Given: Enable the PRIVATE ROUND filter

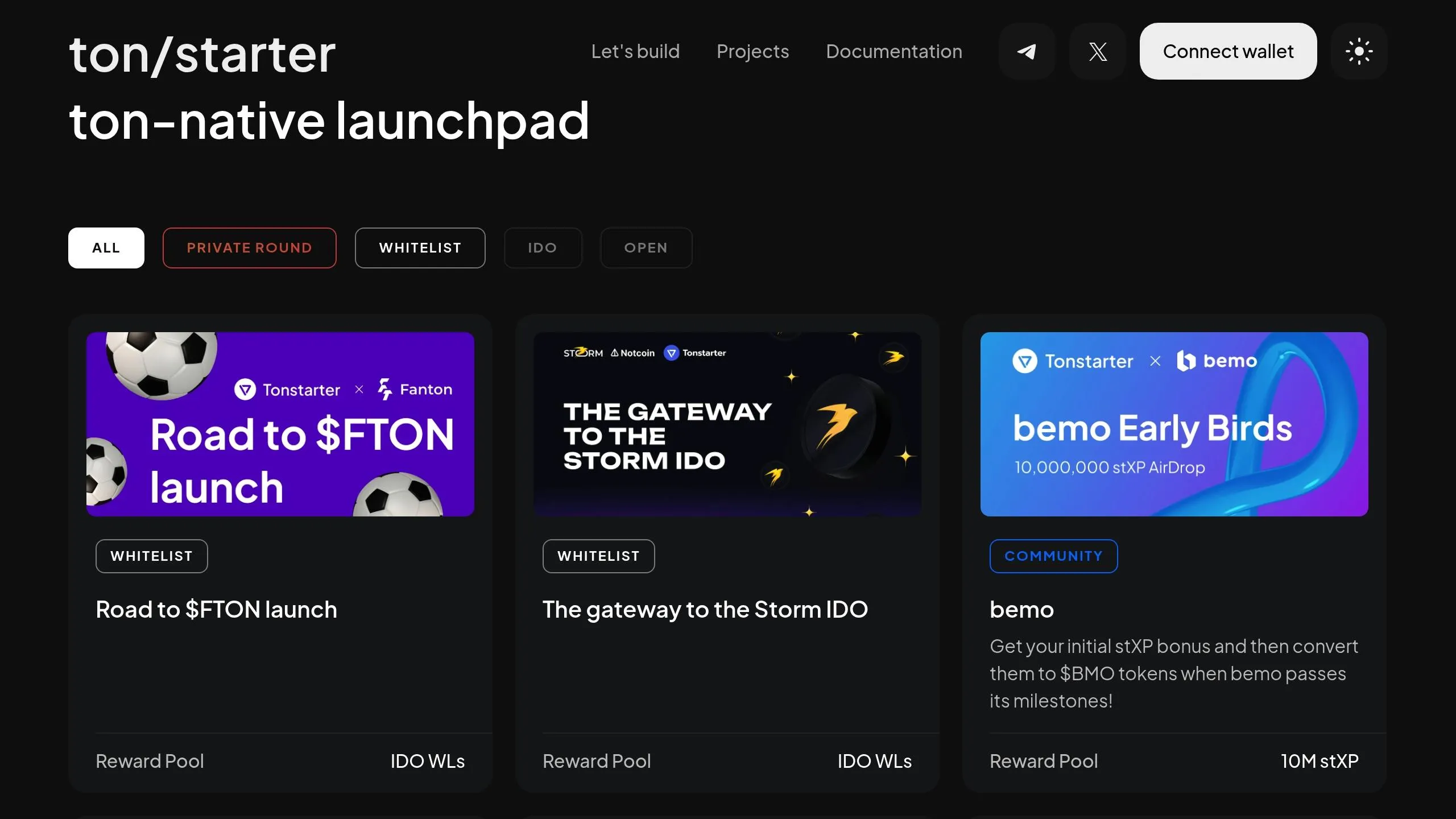Looking at the screenshot, I should coord(250,247).
